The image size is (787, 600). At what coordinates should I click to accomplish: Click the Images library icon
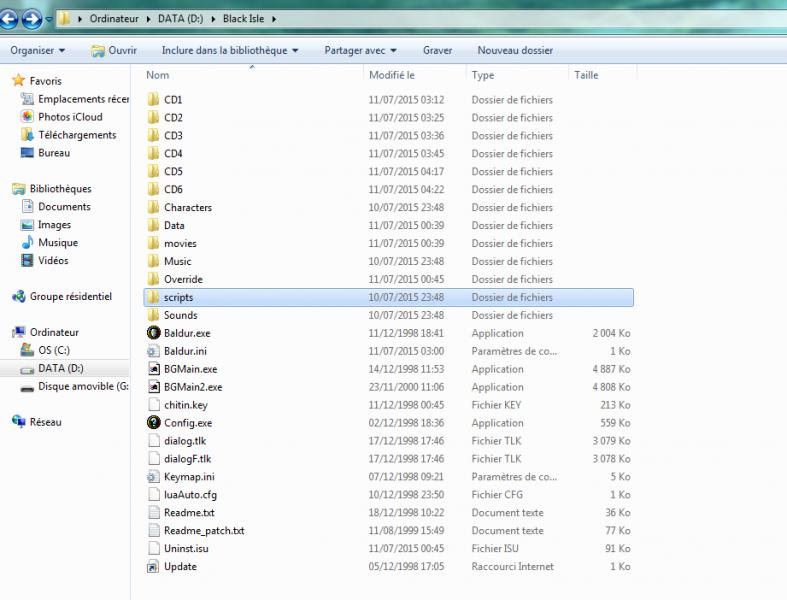click(27, 225)
